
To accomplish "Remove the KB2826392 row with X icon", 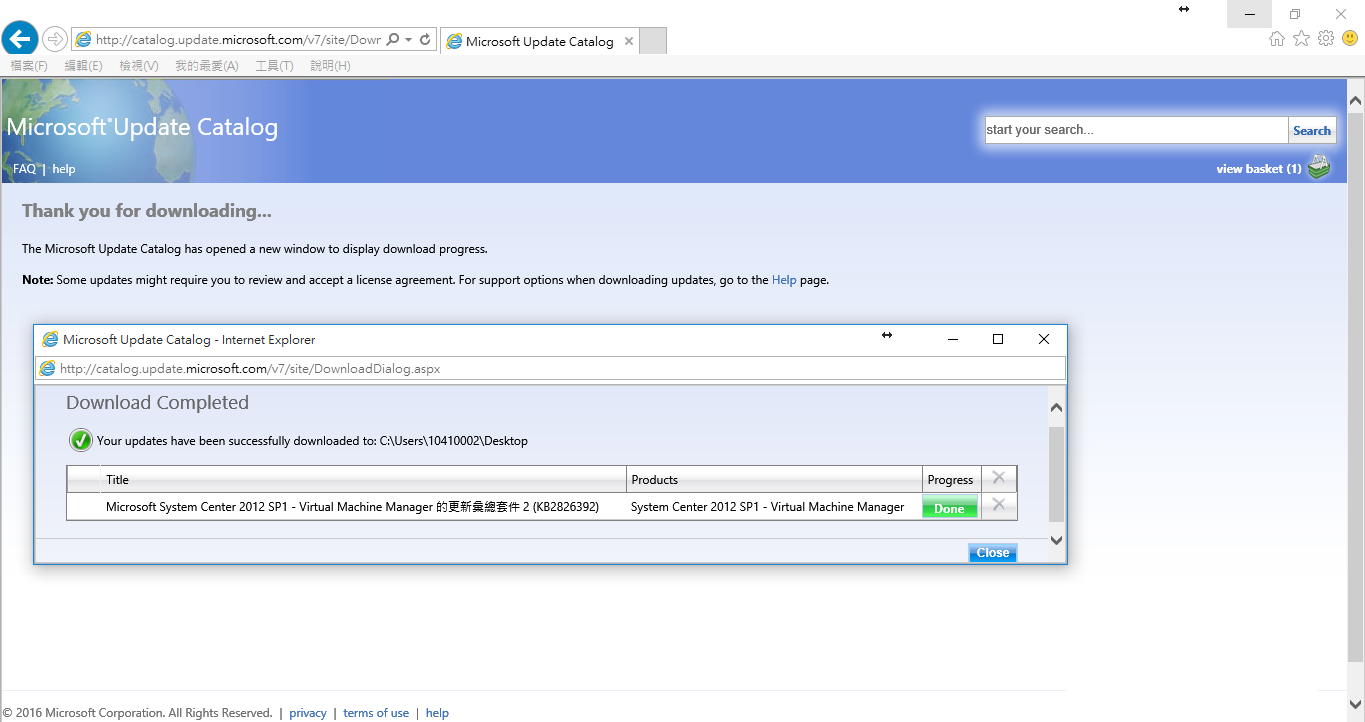I will 998,505.
